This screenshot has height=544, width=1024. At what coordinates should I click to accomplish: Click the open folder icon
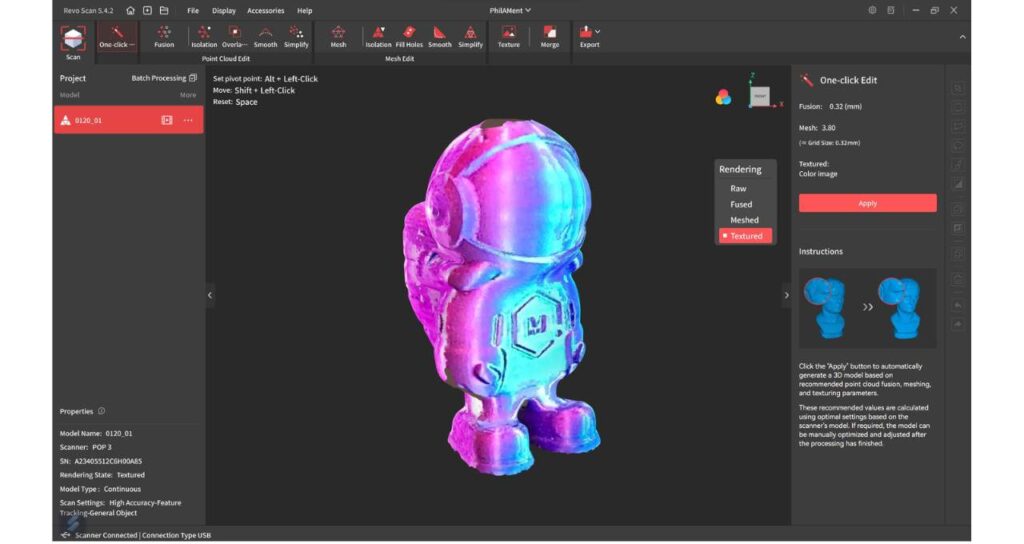(164, 10)
